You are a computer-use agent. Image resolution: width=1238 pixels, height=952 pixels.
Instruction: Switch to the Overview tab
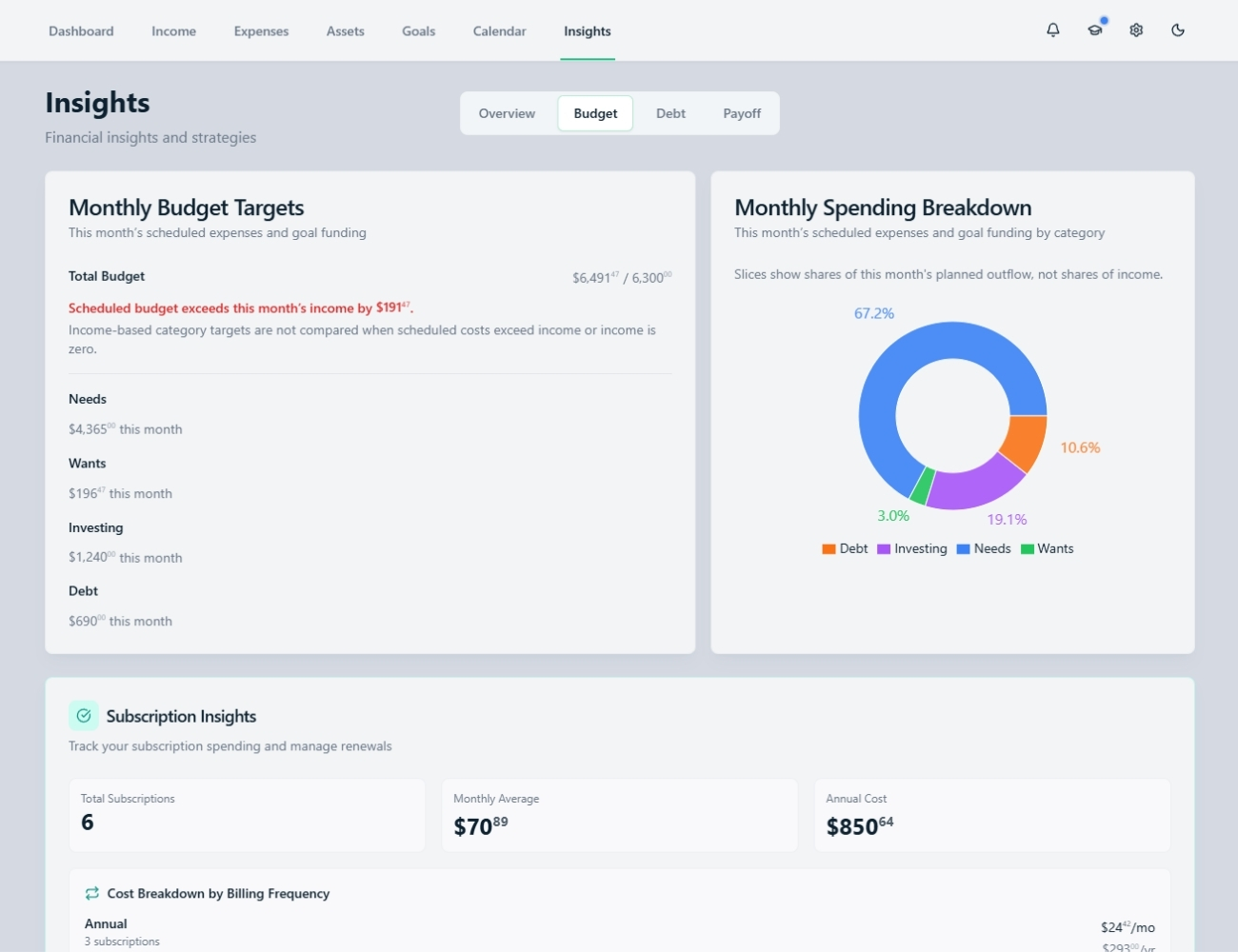pyautogui.click(x=507, y=113)
